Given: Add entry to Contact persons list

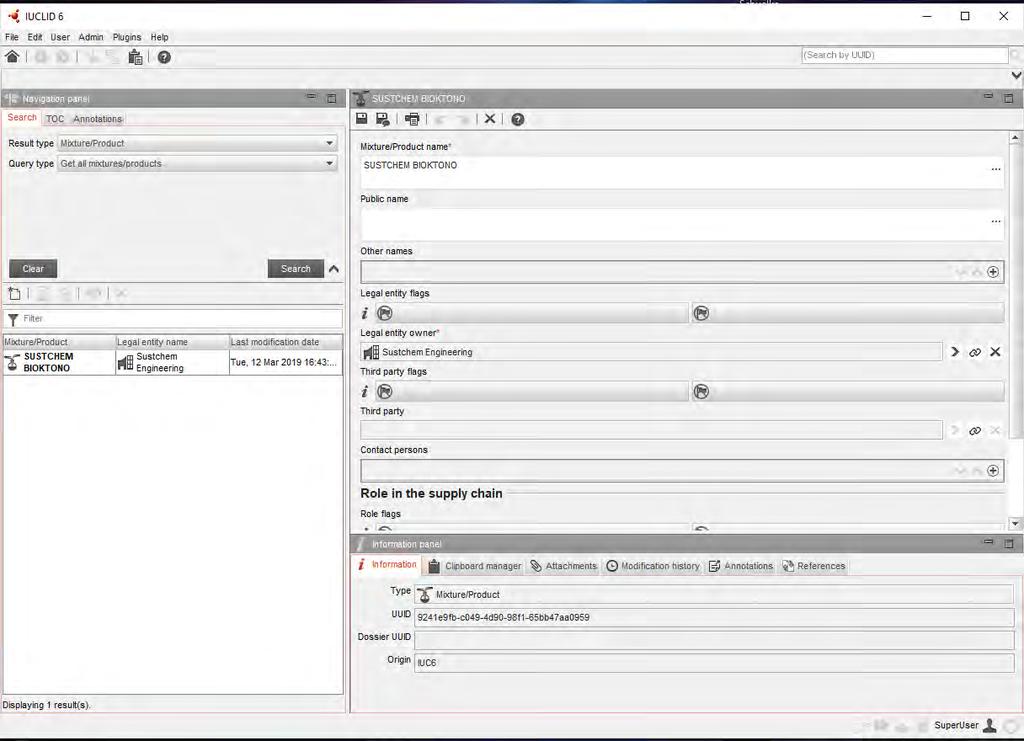Looking at the screenshot, I should coord(993,471).
